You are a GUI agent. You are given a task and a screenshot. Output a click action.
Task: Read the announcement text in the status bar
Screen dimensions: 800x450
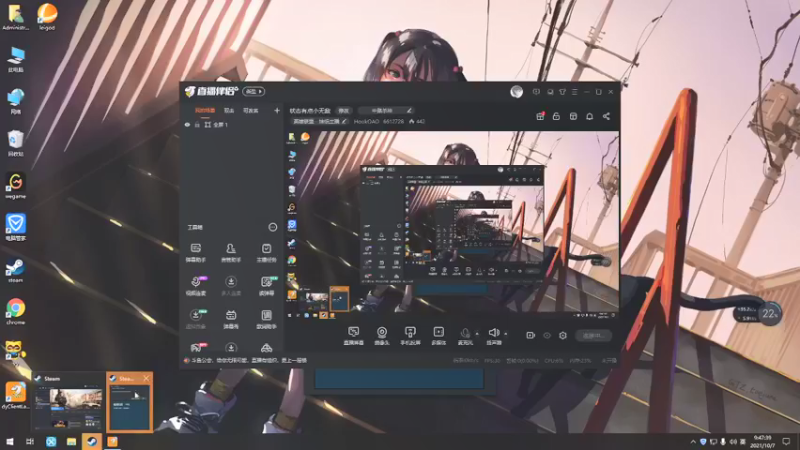[x=251, y=360]
